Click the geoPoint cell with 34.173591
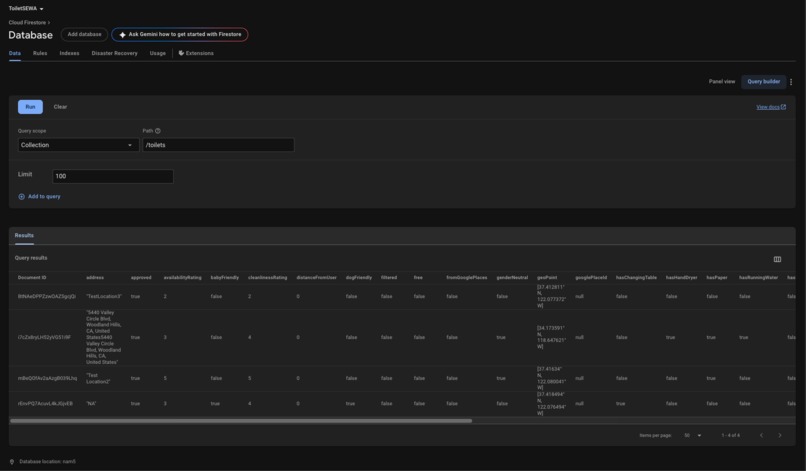Viewport: 806px width, 471px height. click(552, 337)
